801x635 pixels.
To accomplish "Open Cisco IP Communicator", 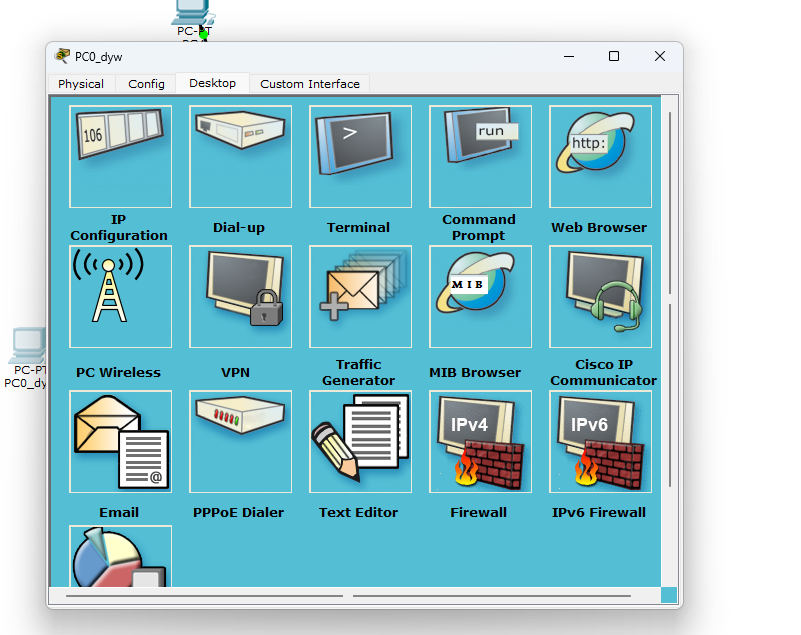I will tap(601, 296).
